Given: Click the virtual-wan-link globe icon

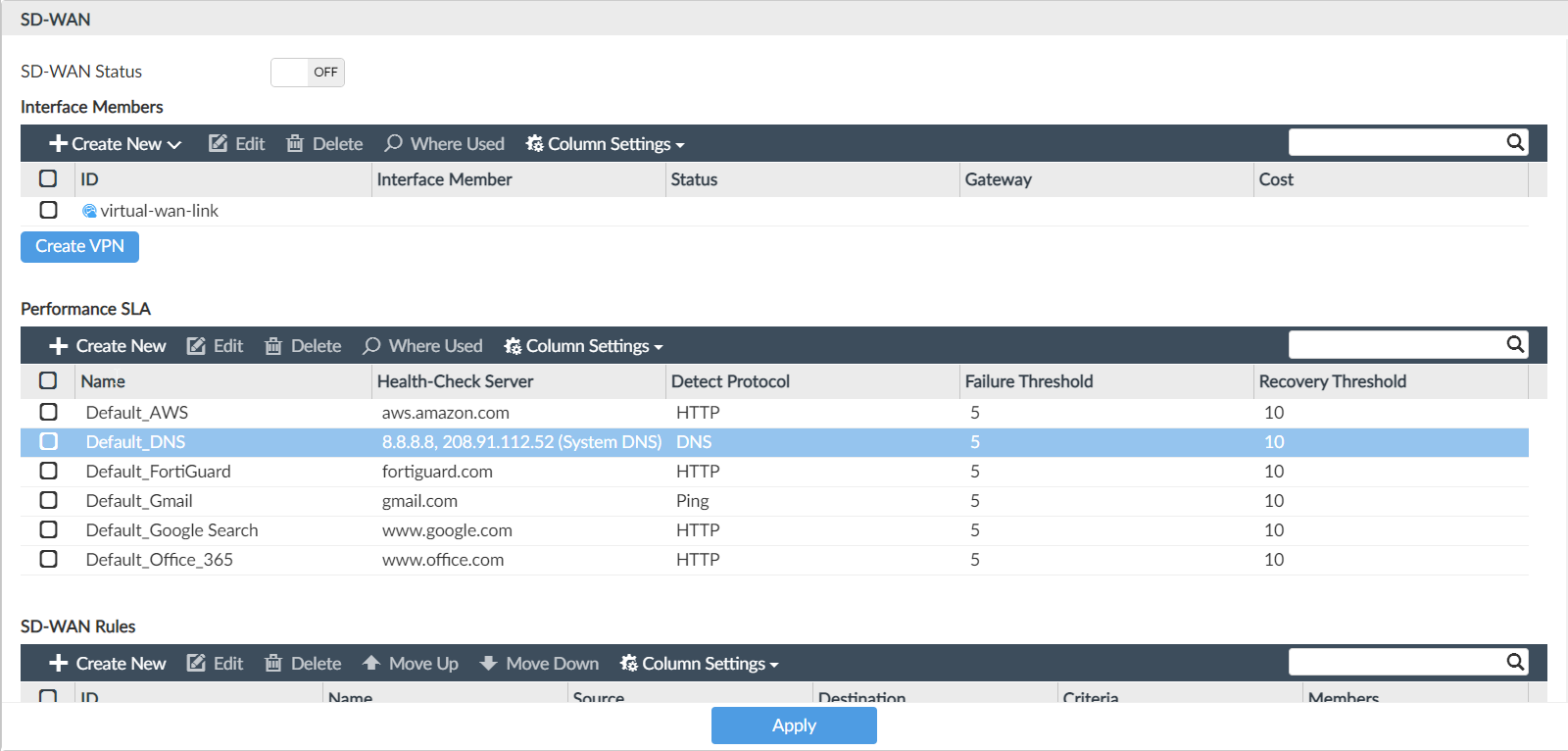Looking at the screenshot, I should click(x=89, y=211).
